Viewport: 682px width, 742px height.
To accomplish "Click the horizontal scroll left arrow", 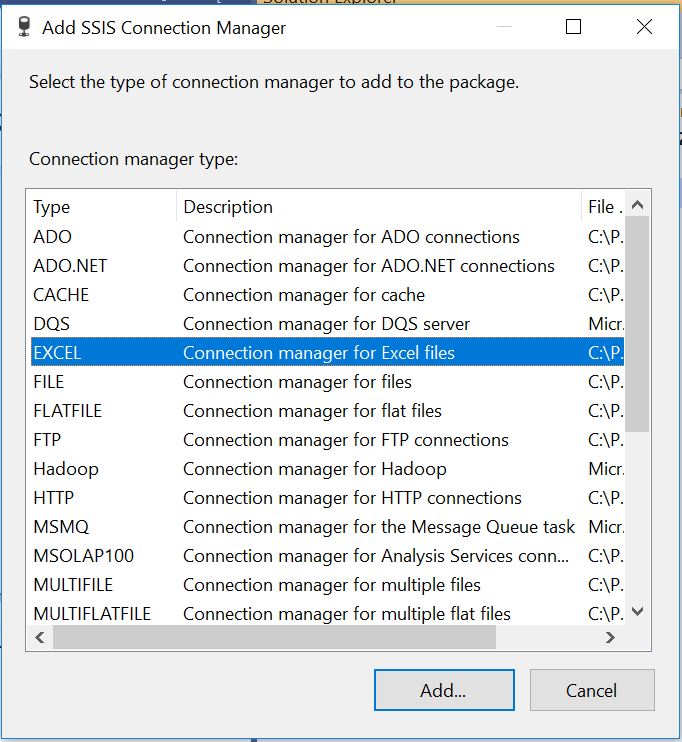I will 40,637.
